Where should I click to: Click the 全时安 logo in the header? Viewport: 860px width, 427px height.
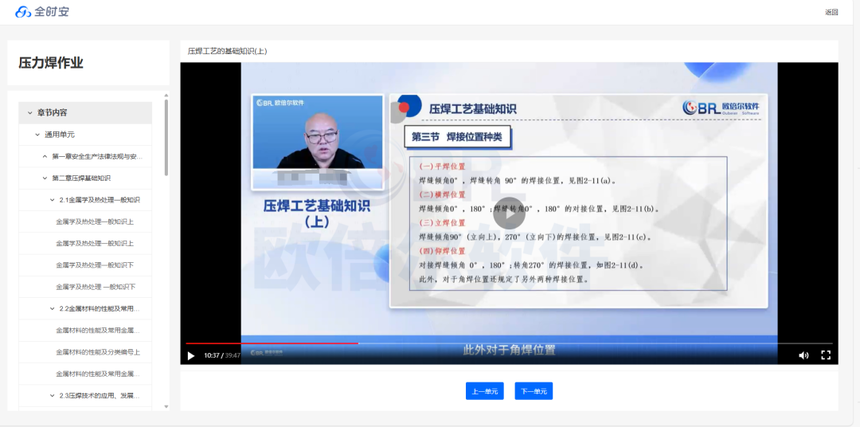coord(42,12)
